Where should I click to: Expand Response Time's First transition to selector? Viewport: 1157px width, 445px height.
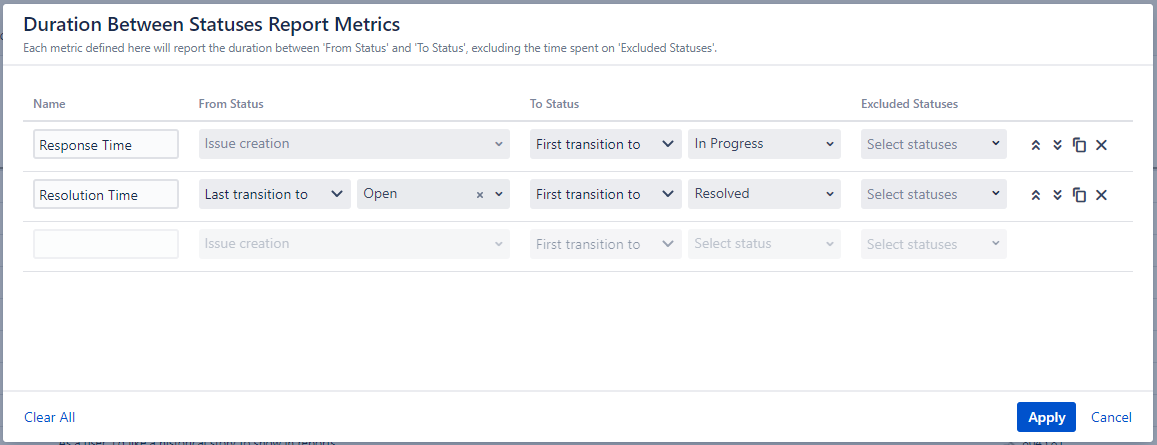click(605, 144)
